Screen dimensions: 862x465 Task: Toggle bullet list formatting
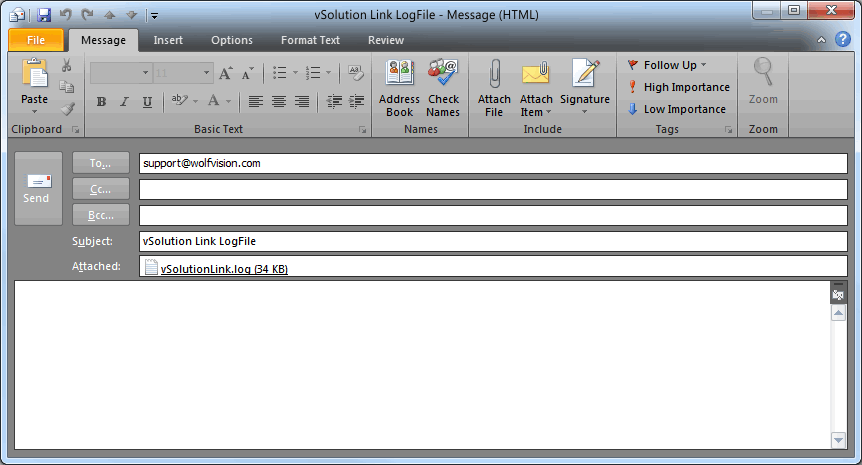coord(280,73)
